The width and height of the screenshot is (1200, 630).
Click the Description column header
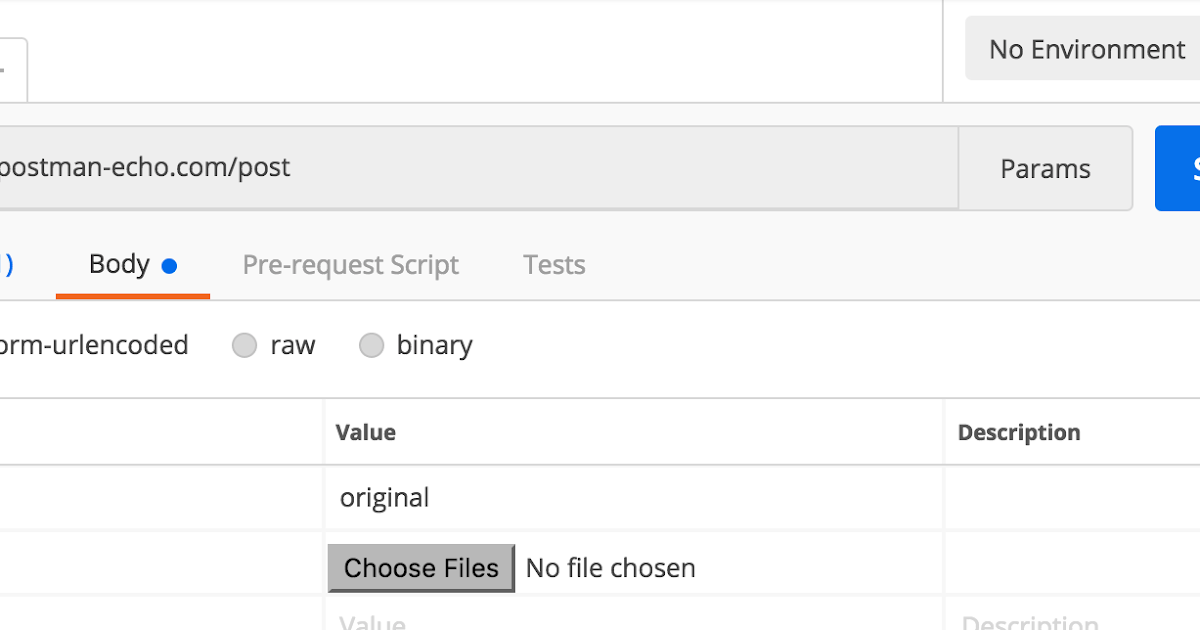click(x=1019, y=433)
